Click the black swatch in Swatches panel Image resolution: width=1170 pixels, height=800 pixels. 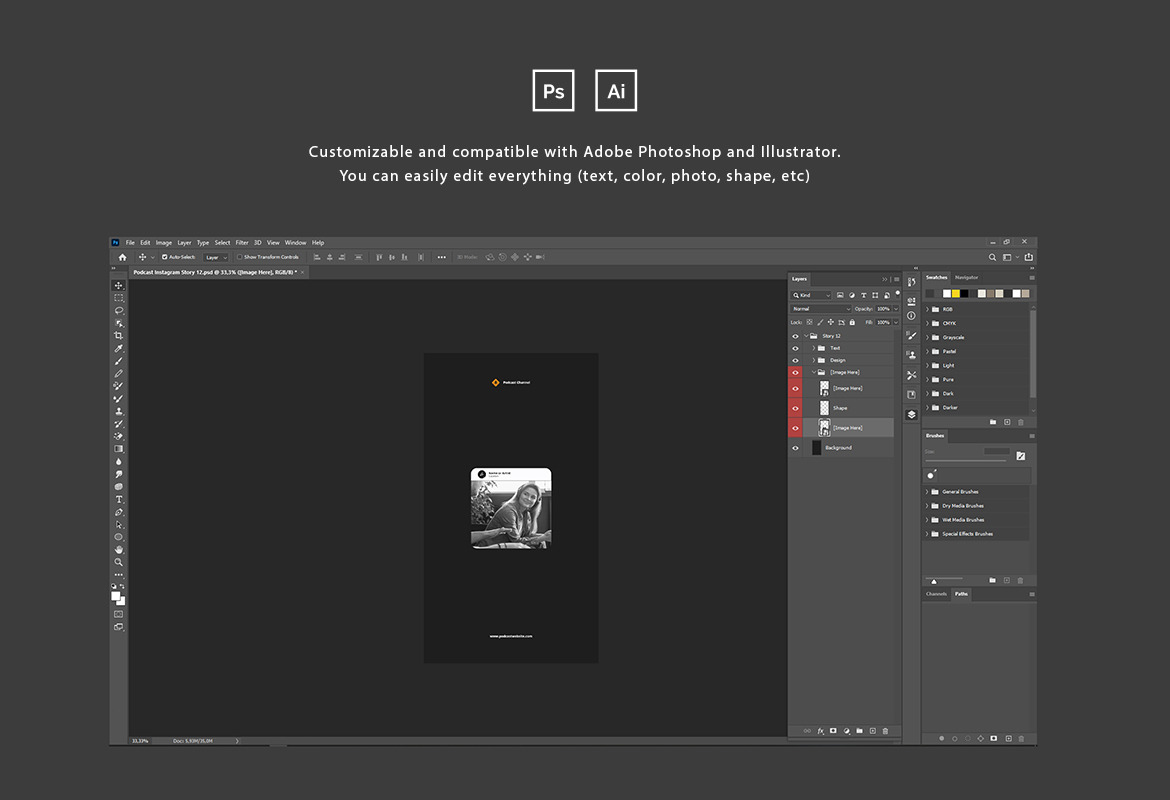point(964,293)
